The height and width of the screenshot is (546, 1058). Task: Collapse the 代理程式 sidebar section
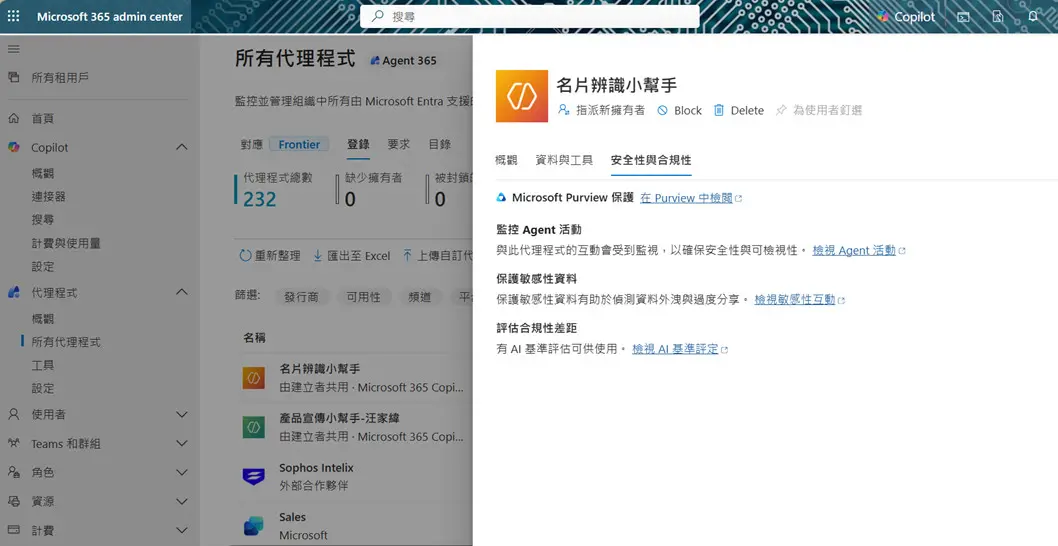pyautogui.click(x=182, y=292)
